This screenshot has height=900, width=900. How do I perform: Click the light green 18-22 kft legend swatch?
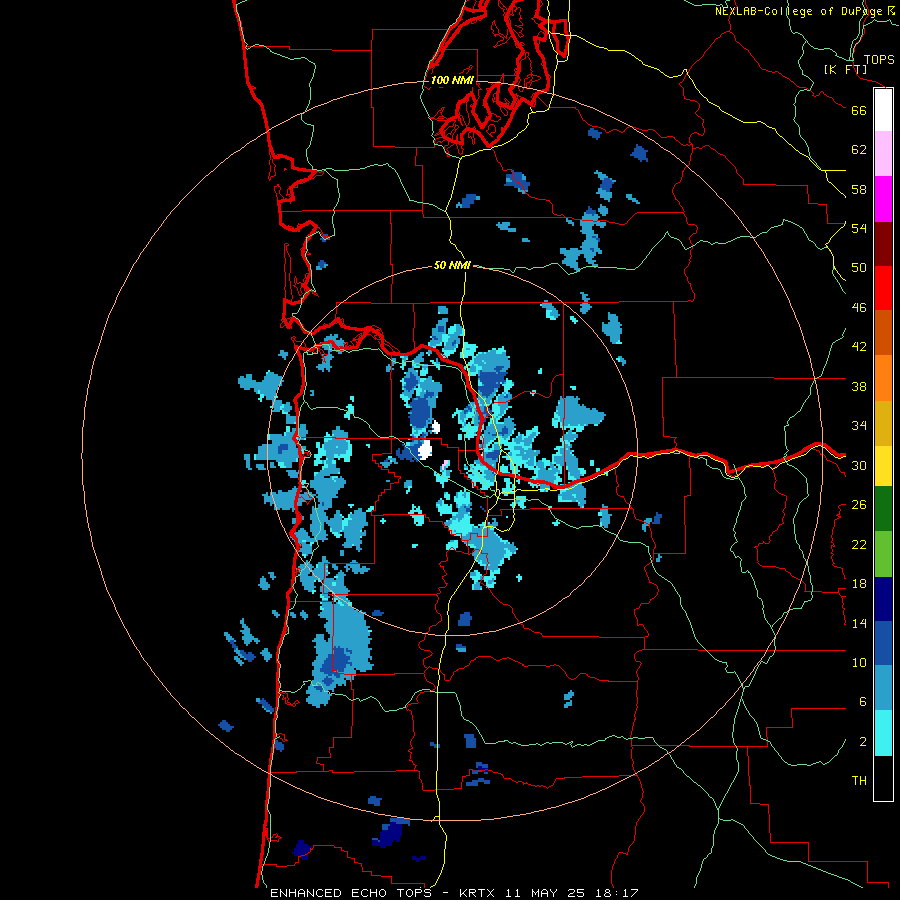pyautogui.click(x=883, y=554)
